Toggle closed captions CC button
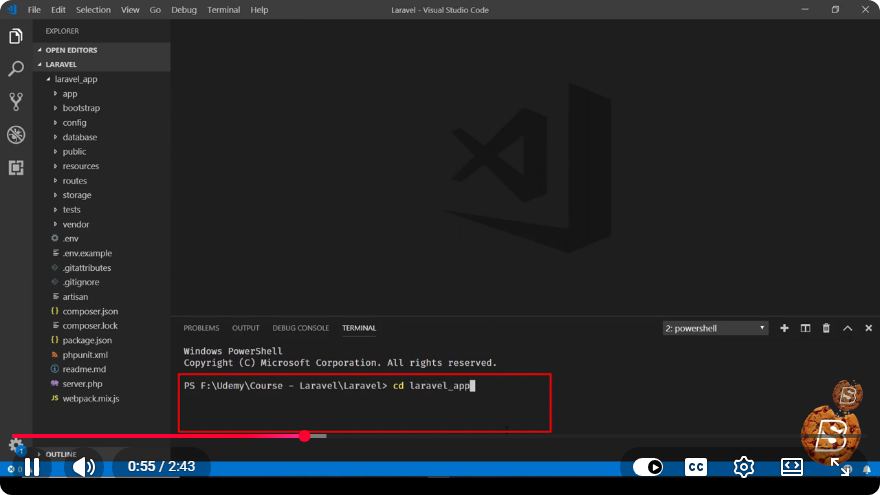 (696, 466)
